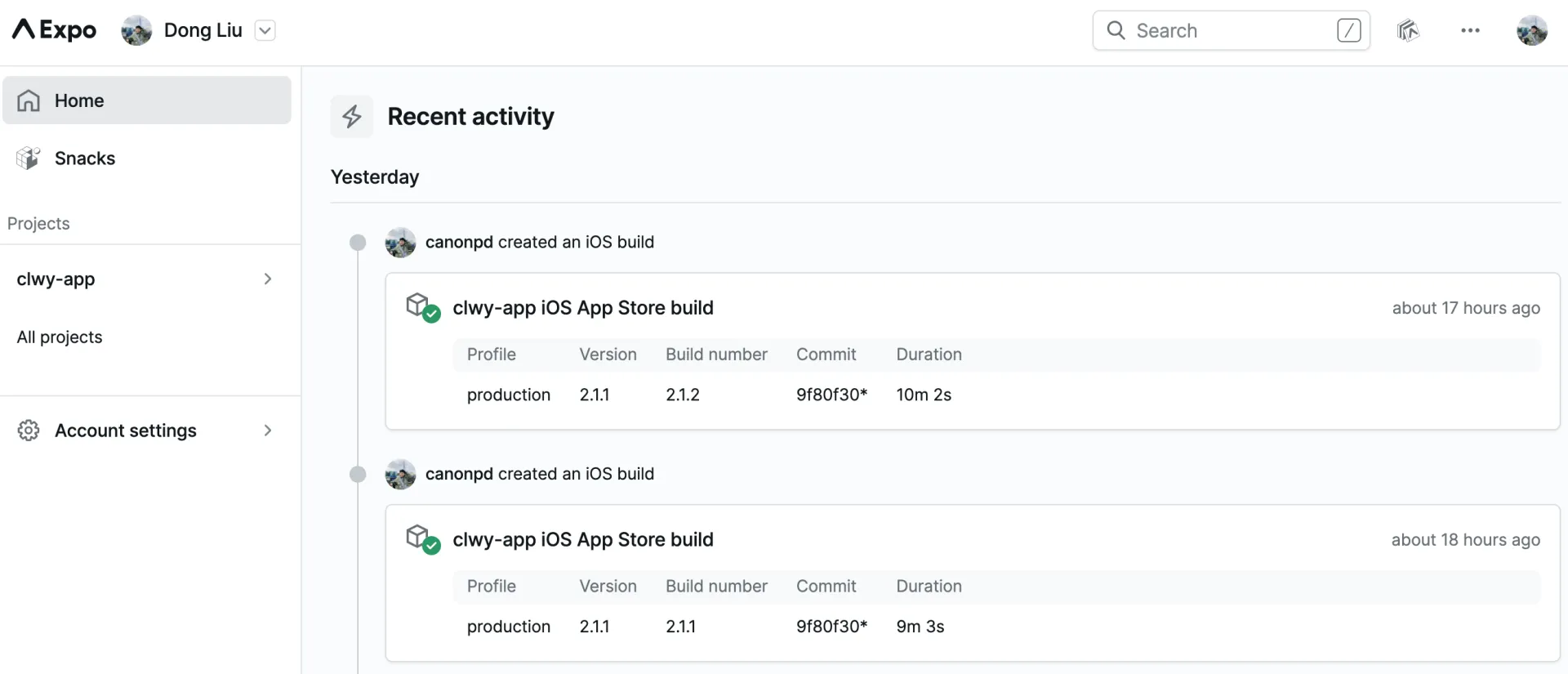Click build number 2.1.2 value
1568x674 pixels.
[x=683, y=395]
